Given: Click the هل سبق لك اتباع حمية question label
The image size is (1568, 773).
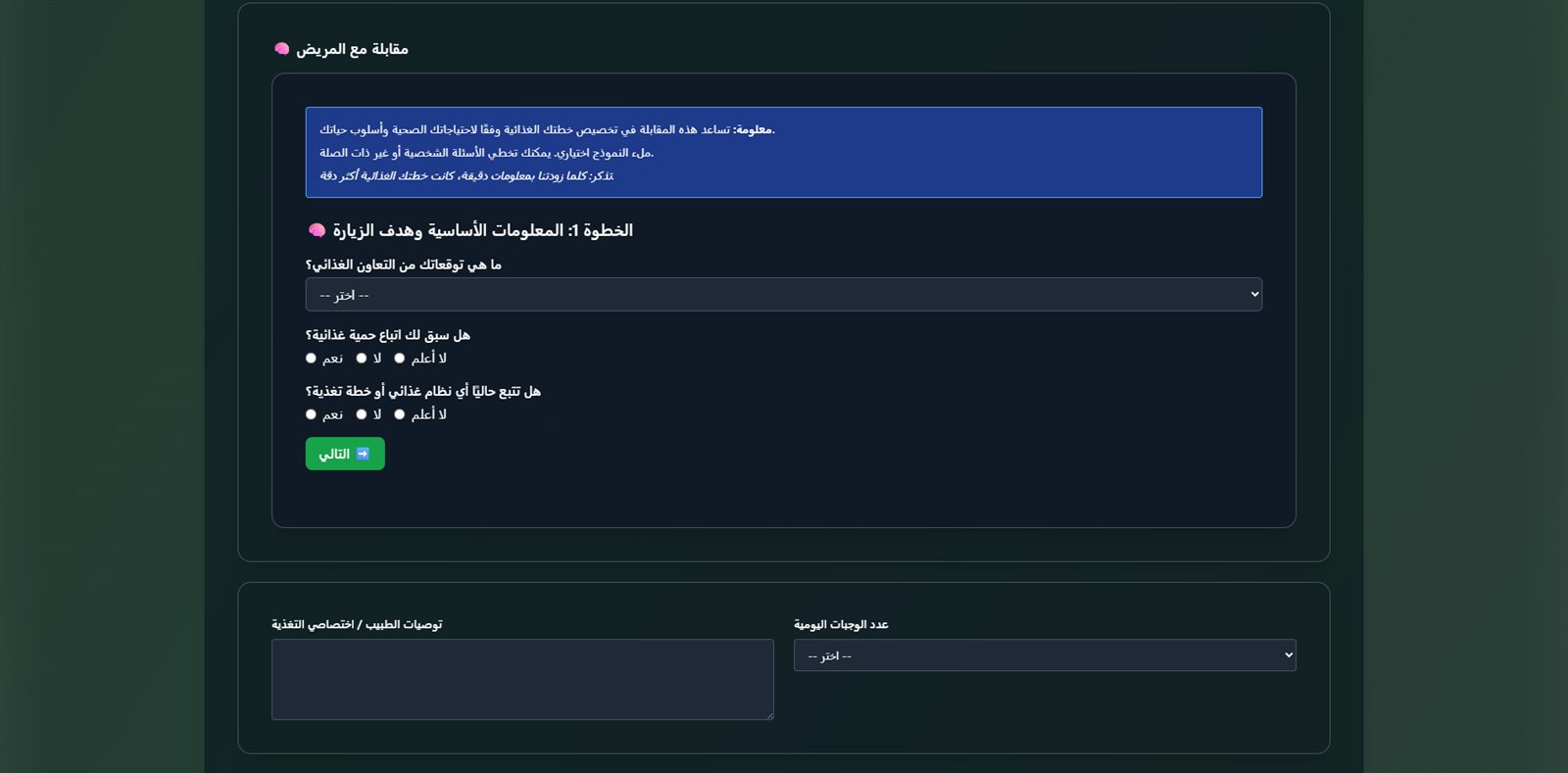Looking at the screenshot, I should pos(387,335).
